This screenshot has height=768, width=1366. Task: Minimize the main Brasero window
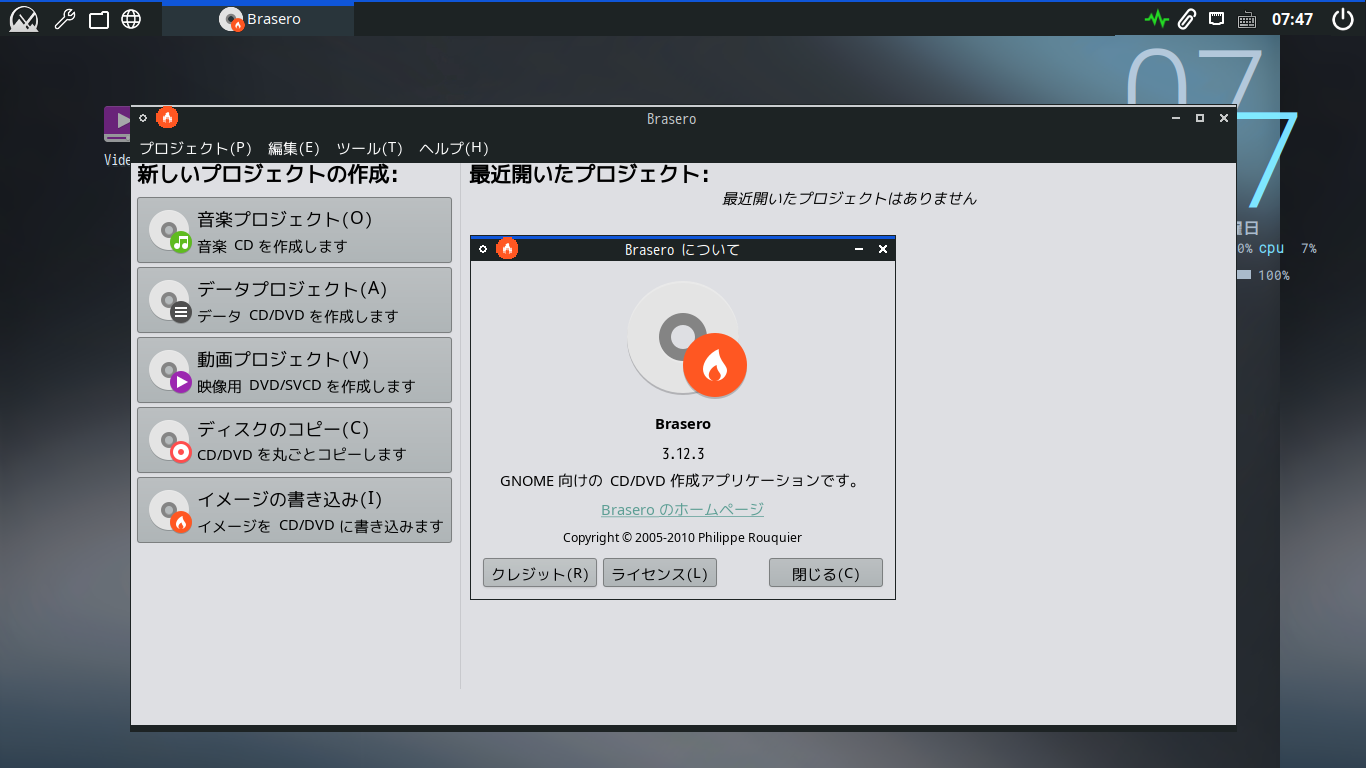(1176, 118)
